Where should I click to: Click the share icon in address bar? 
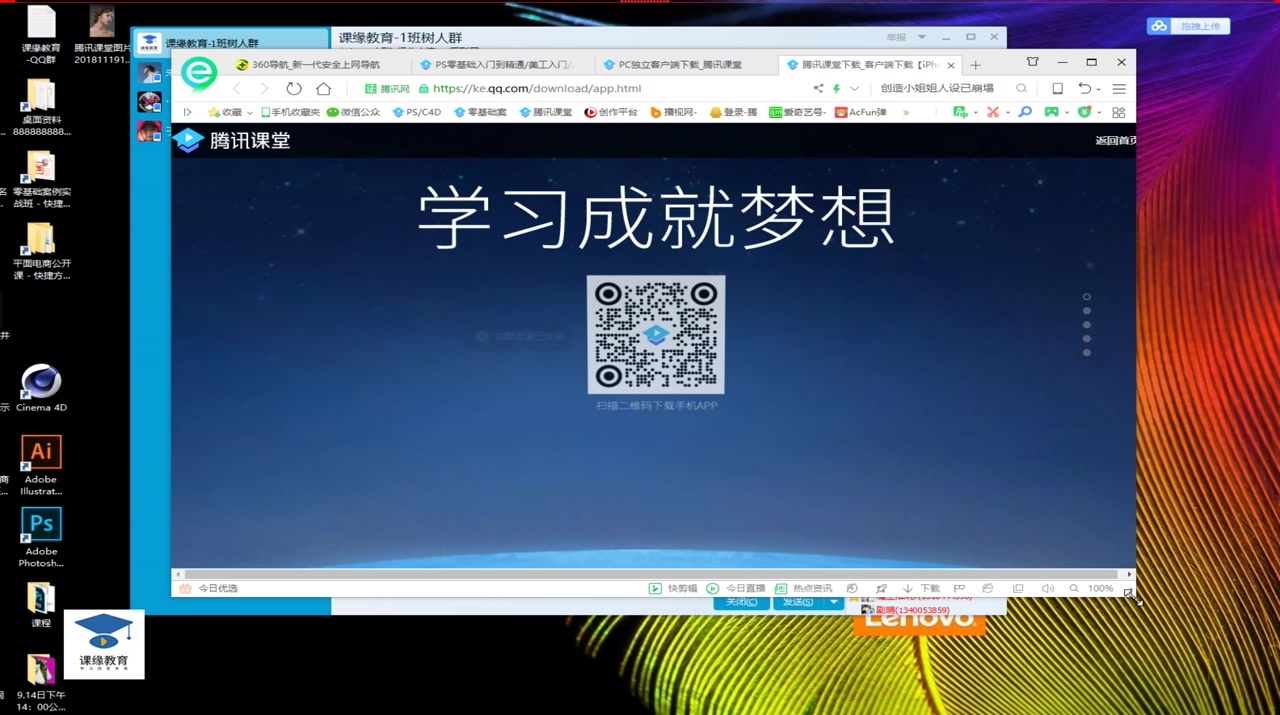click(x=818, y=88)
